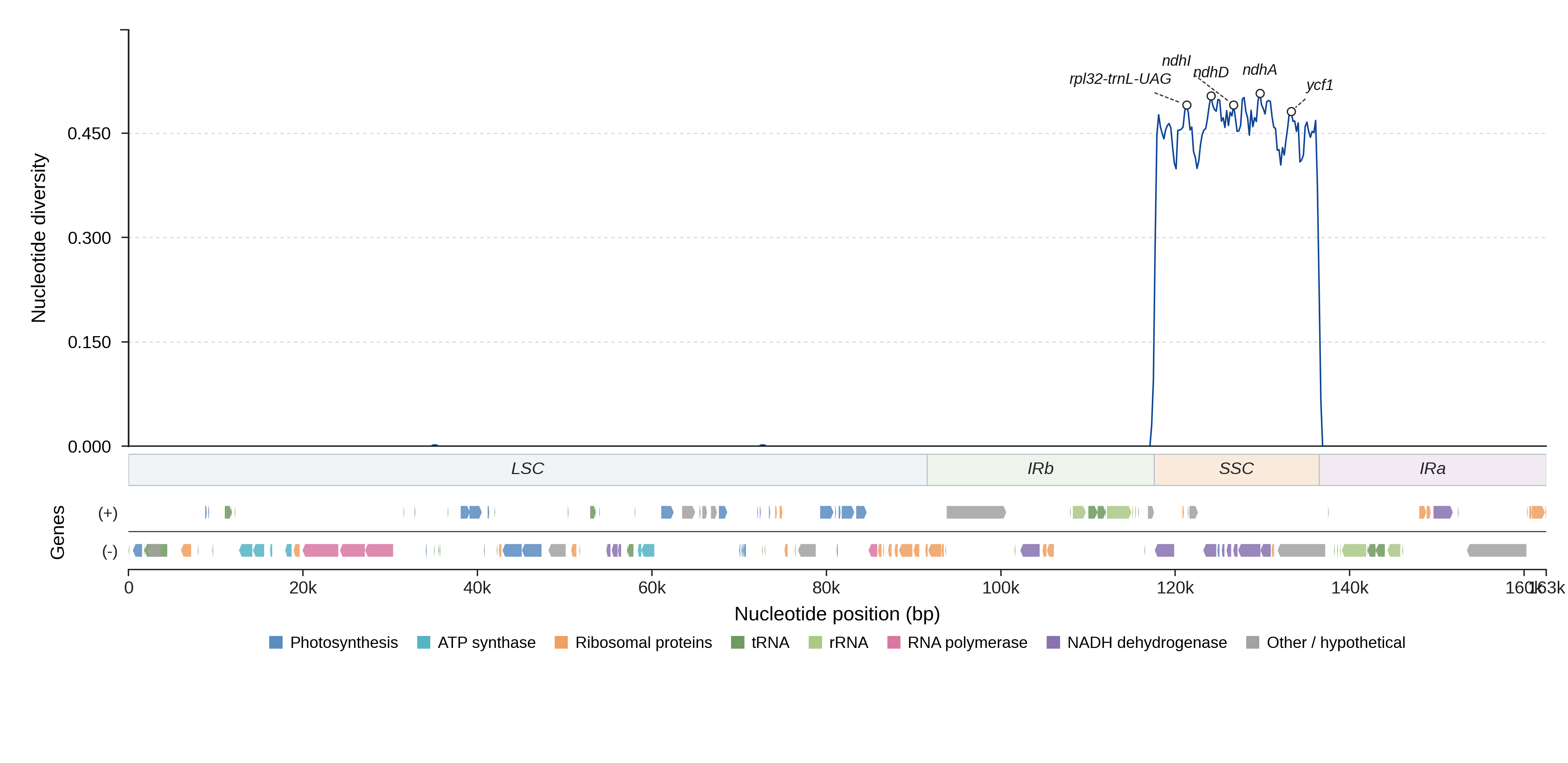The width and height of the screenshot is (1568, 763).
Task: Click the rpl32-trnL-UAG peak annotation label
Action: (1120, 79)
